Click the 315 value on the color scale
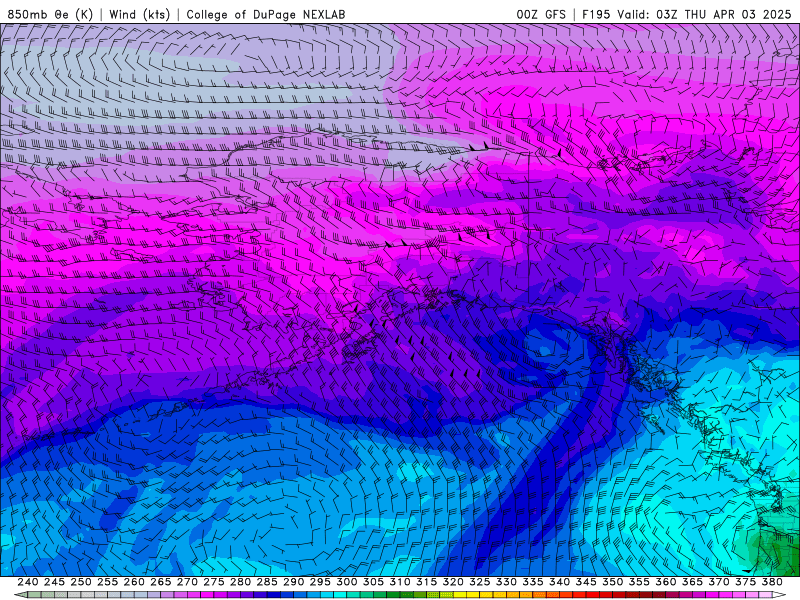 (x=426, y=582)
